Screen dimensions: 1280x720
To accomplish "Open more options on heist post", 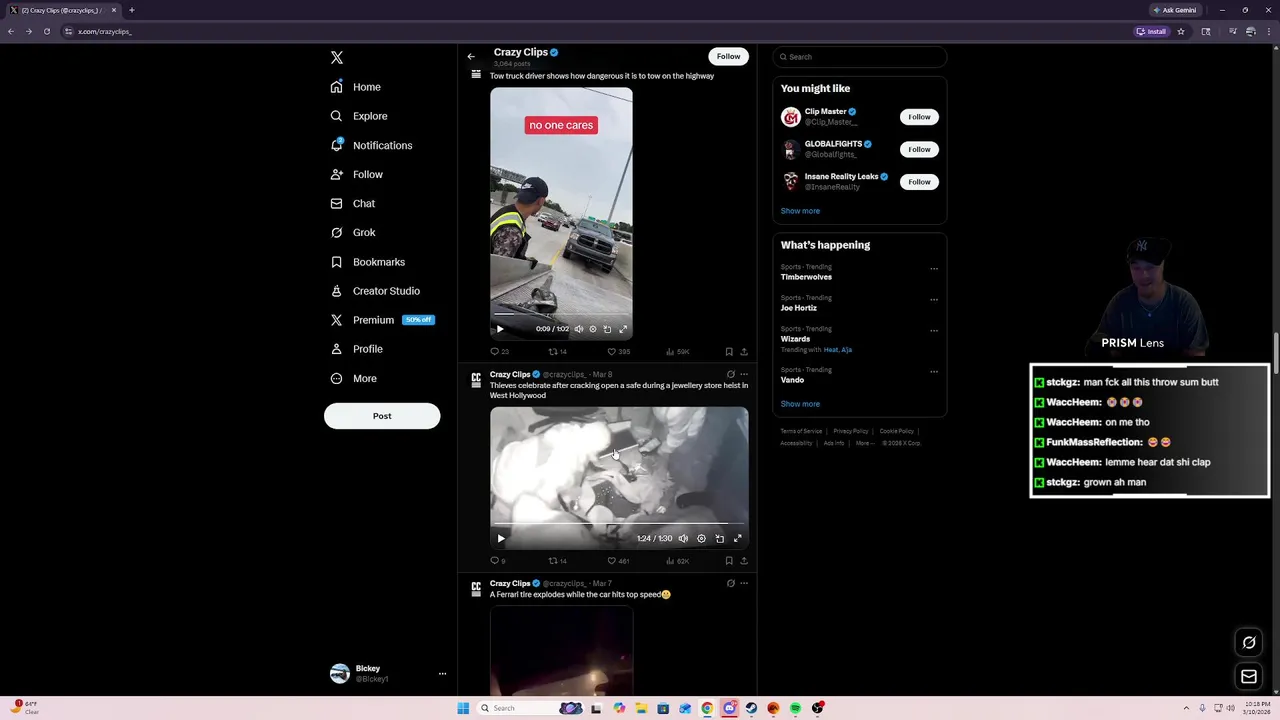I will (x=744, y=374).
